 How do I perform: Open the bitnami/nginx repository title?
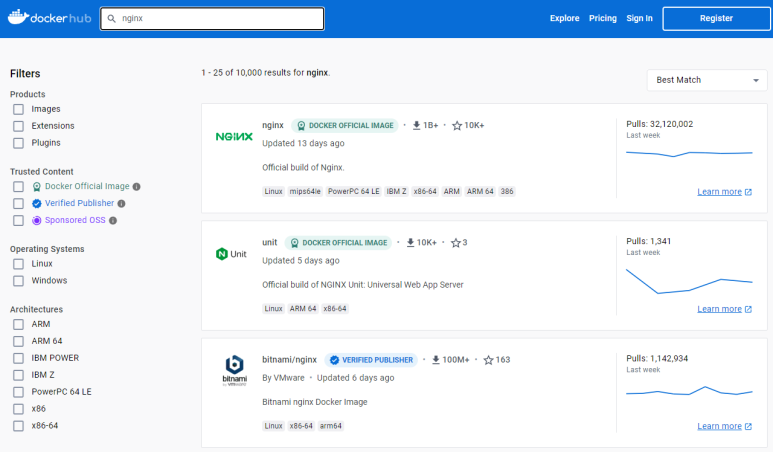289,360
